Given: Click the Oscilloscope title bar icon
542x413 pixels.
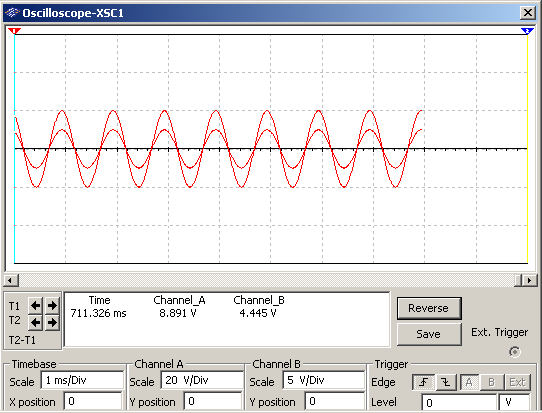Looking at the screenshot, I should click(12, 13).
